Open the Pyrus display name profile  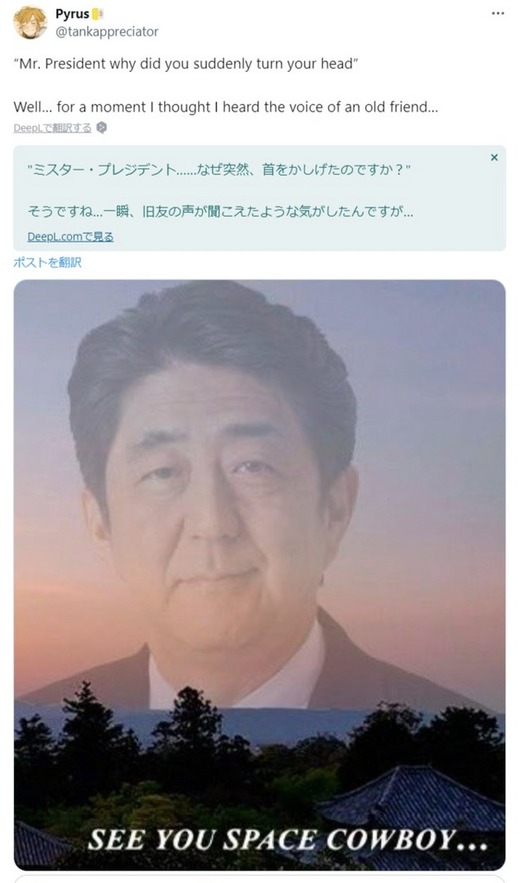(x=73, y=14)
